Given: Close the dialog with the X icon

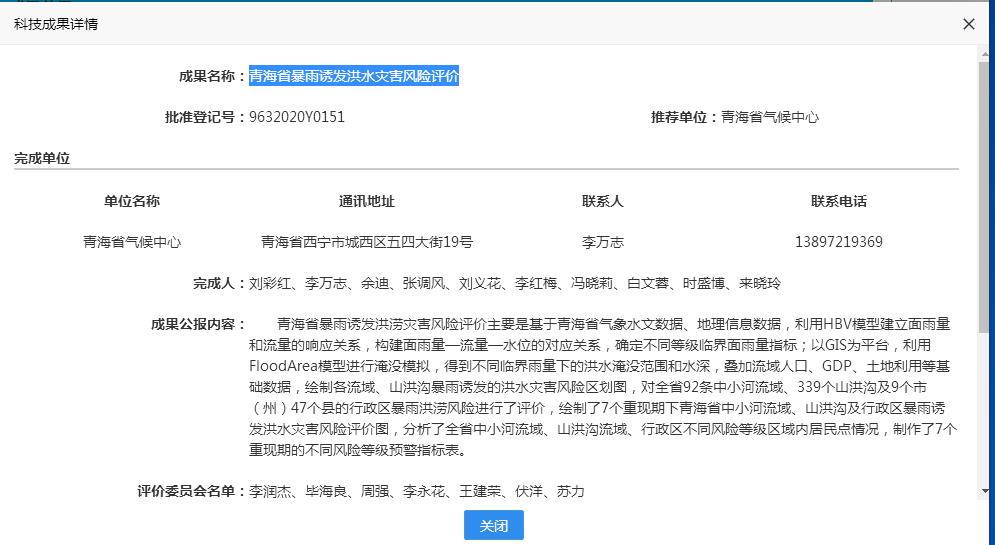Looking at the screenshot, I should pos(968,24).
